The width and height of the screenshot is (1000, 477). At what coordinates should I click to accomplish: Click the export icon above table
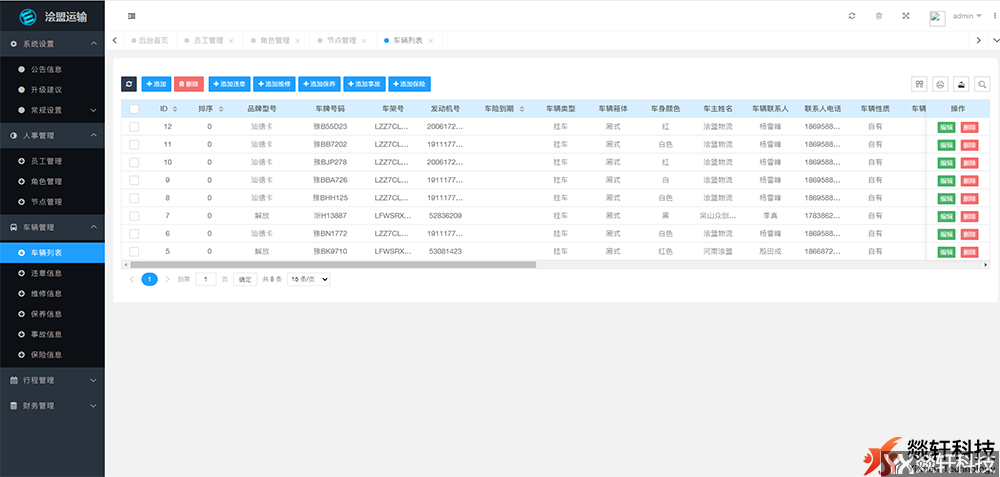962,84
